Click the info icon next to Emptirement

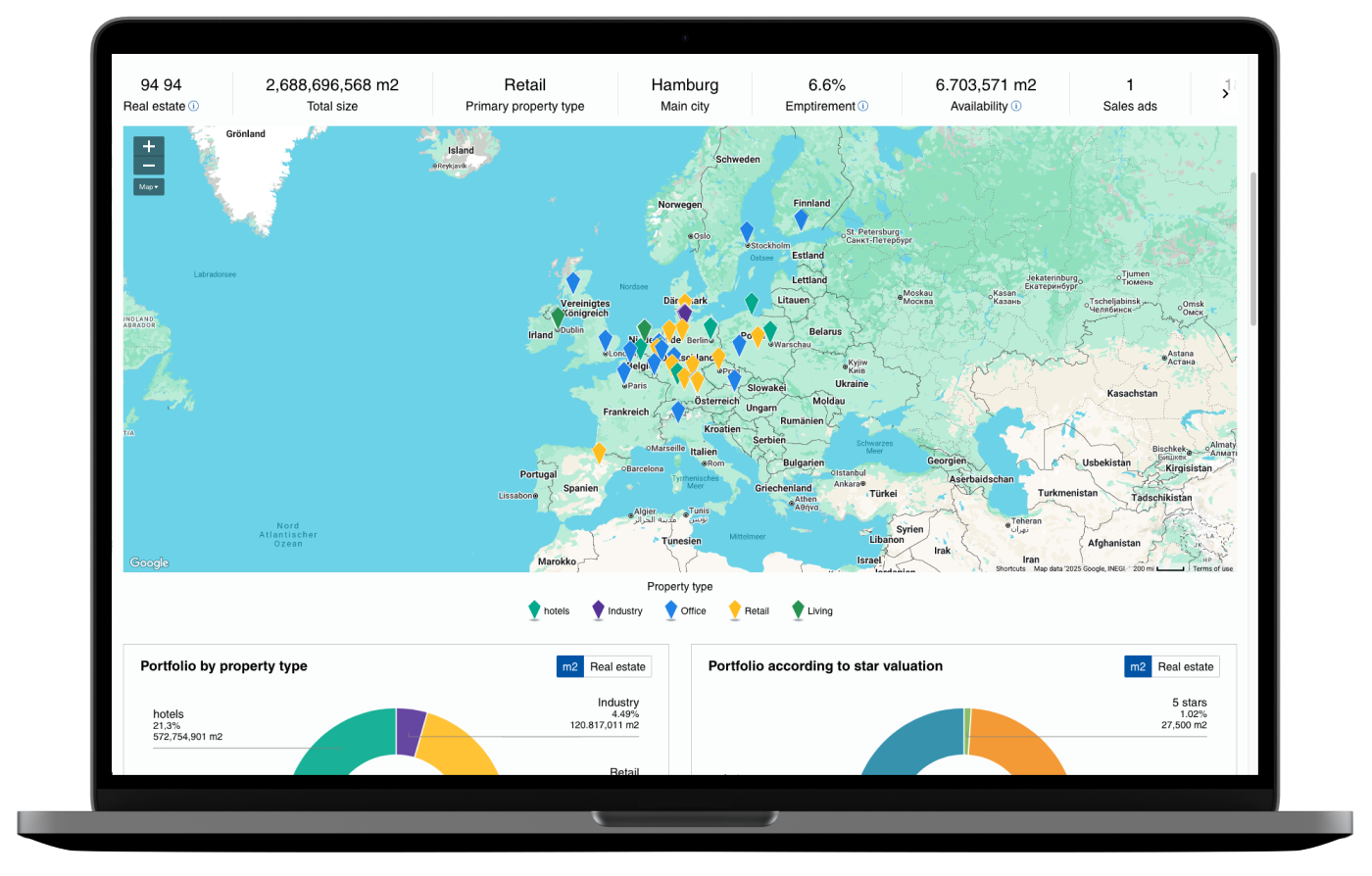pos(863,106)
